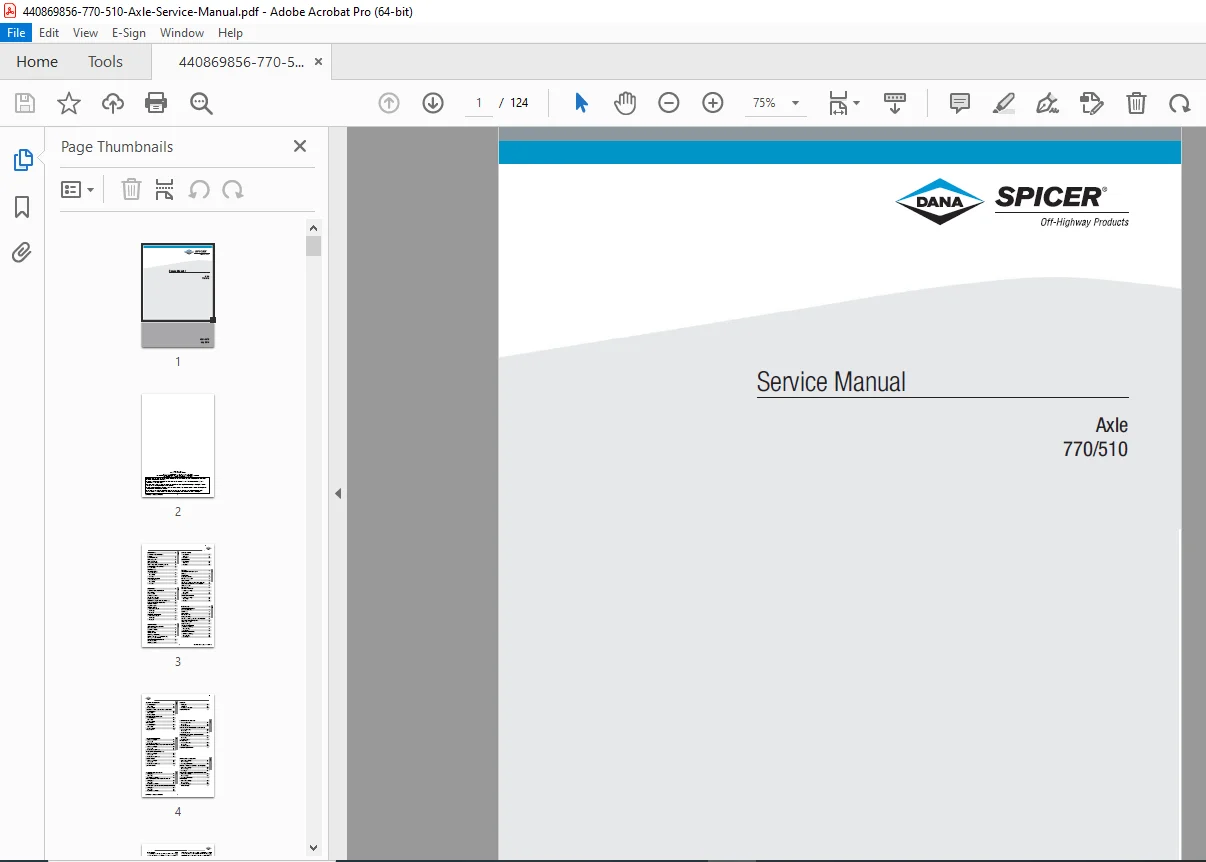Screen dimensions: 1206x862
Task: Toggle the Page Thumbnails sidebar icon
Action: (x=22, y=160)
